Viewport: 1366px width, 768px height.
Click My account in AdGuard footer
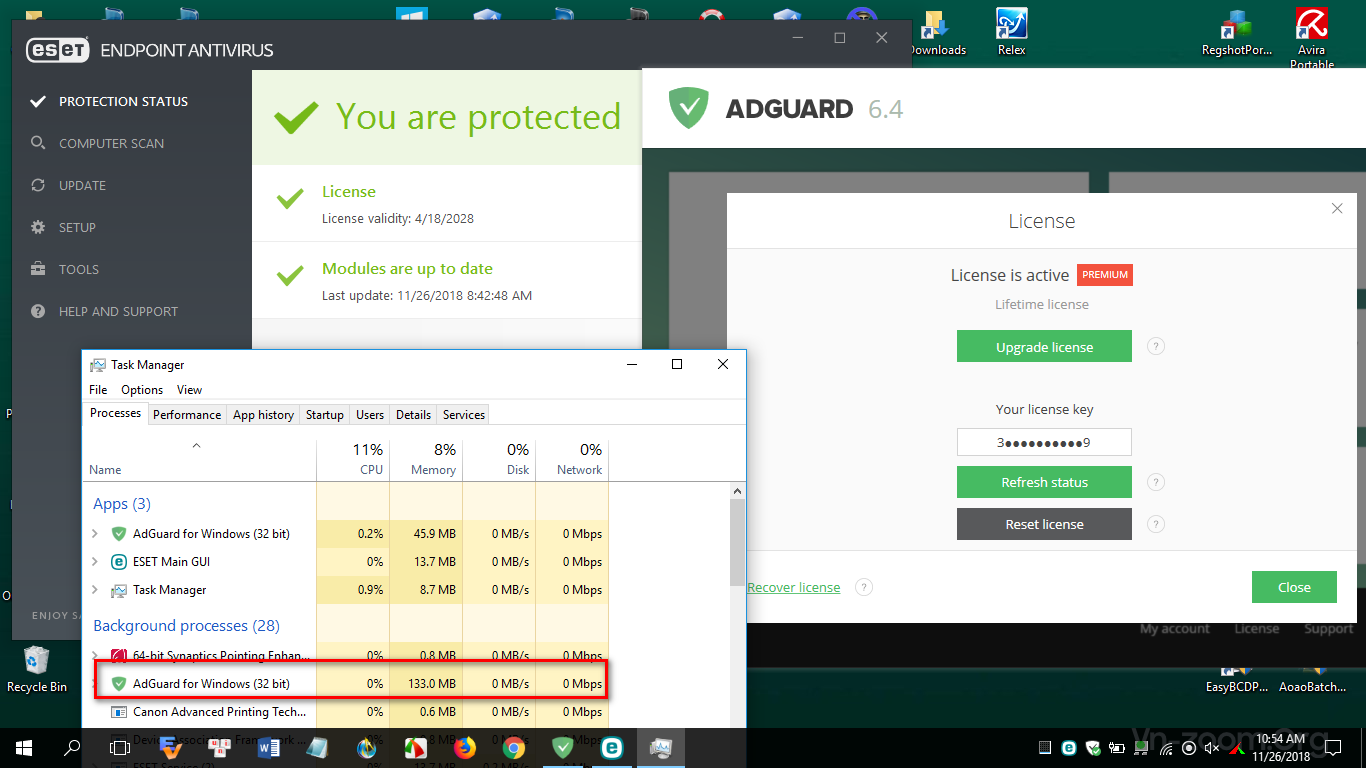tap(1175, 629)
